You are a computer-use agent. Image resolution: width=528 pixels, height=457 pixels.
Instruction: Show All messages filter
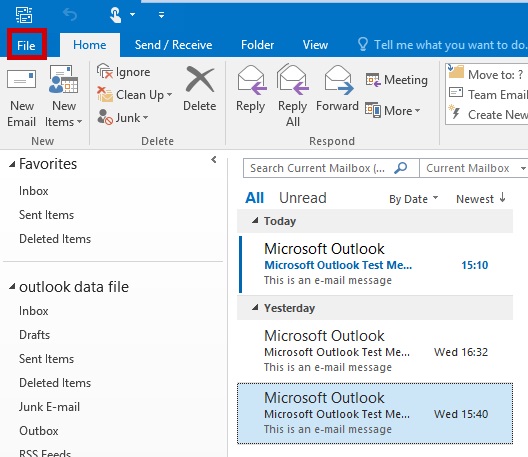[255, 198]
